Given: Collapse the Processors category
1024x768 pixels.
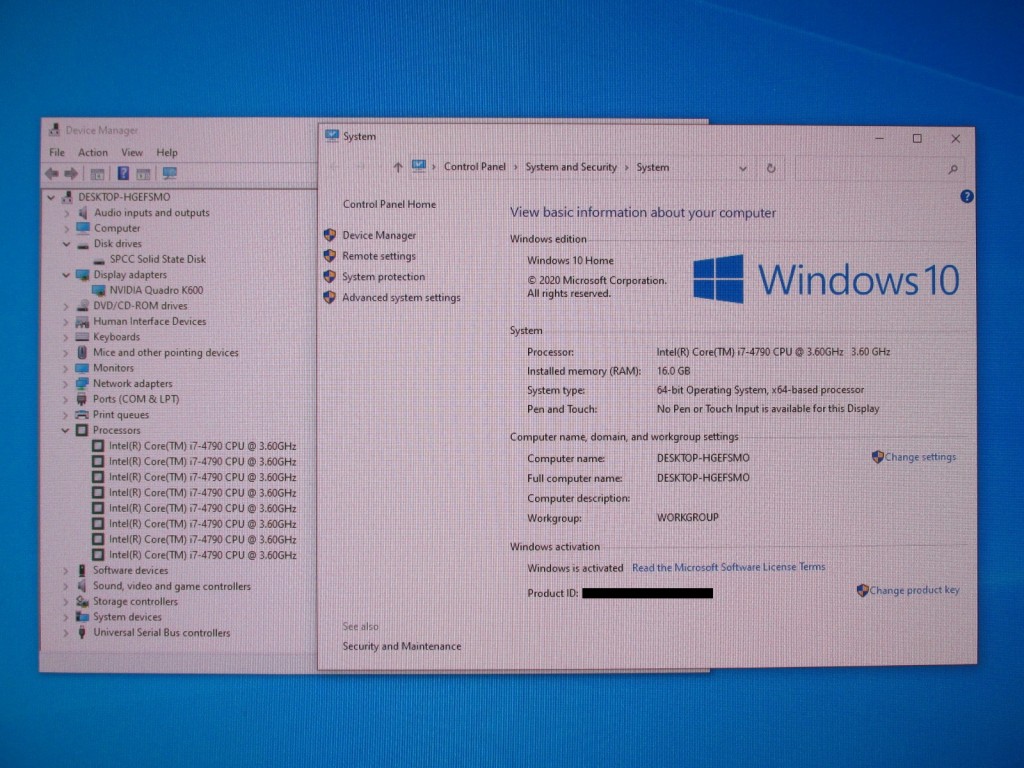Looking at the screenshot, I should [x=65, y=430].
